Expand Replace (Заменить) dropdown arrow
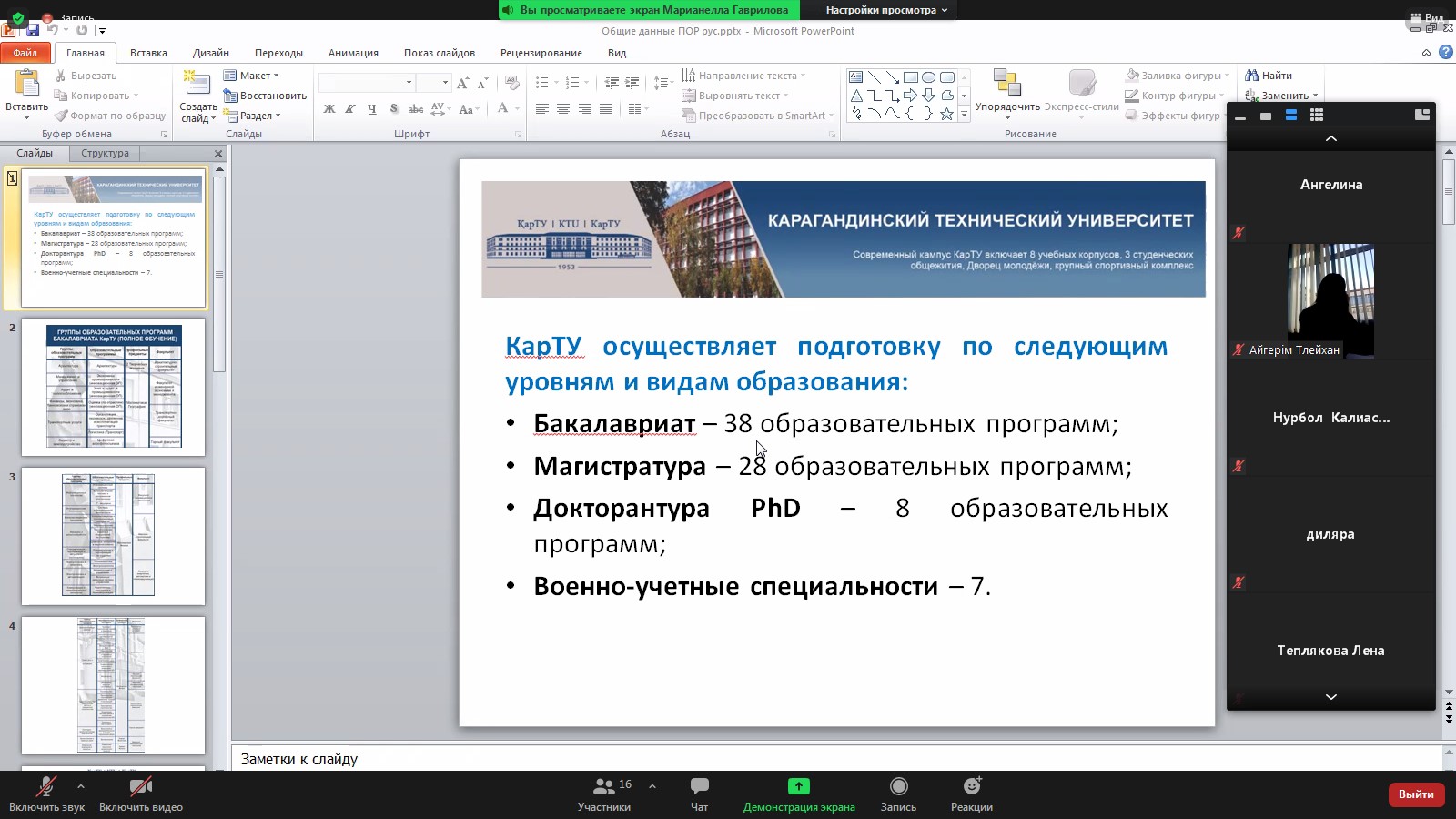 1315,96
